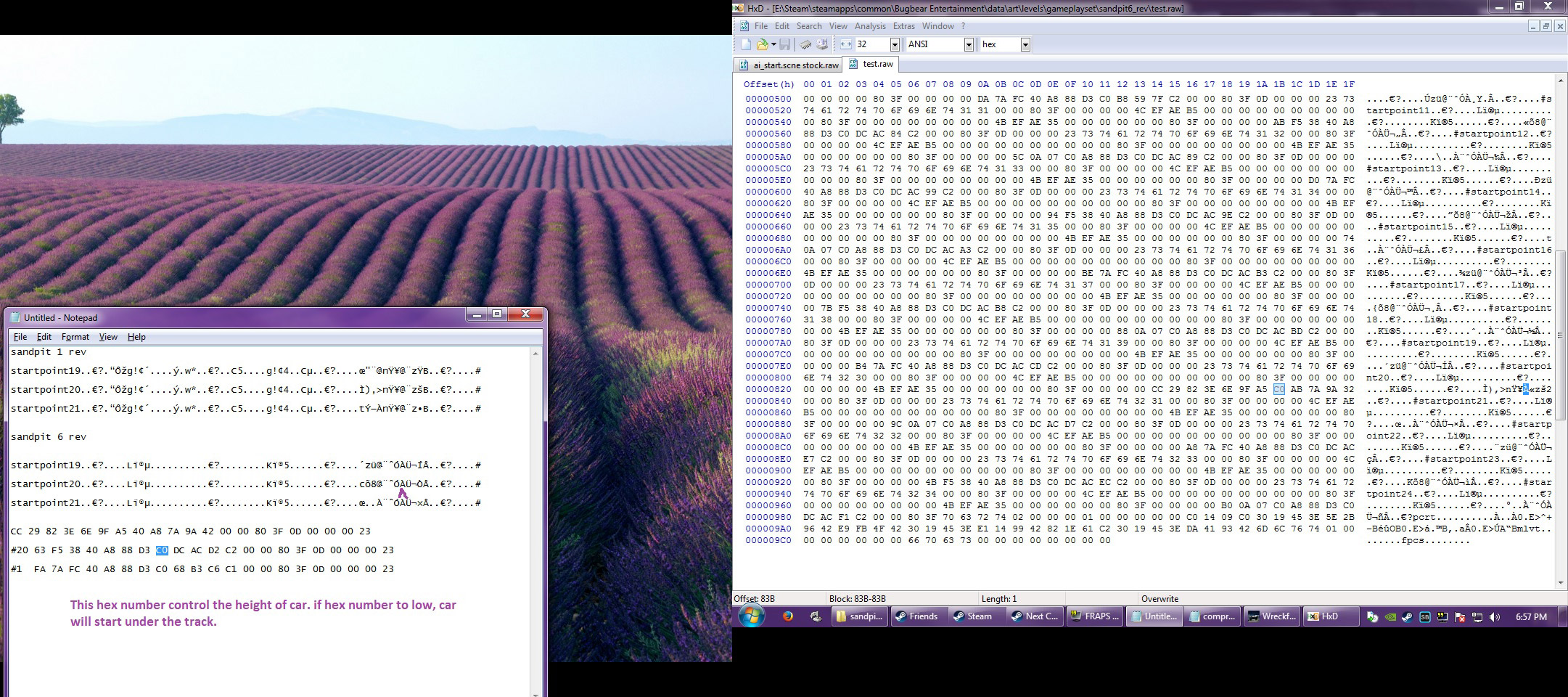Open HxD Analysis menu

click(x=870, y=26)
